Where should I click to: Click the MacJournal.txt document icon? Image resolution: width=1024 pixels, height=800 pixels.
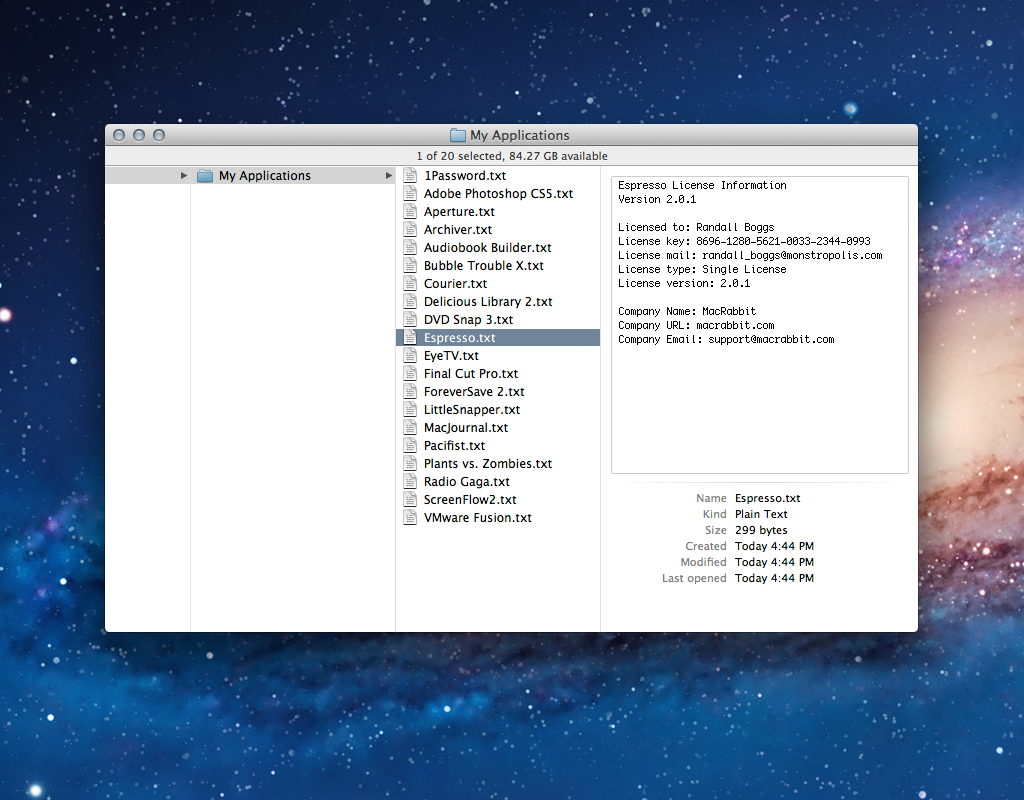click(x=410, y=427)
